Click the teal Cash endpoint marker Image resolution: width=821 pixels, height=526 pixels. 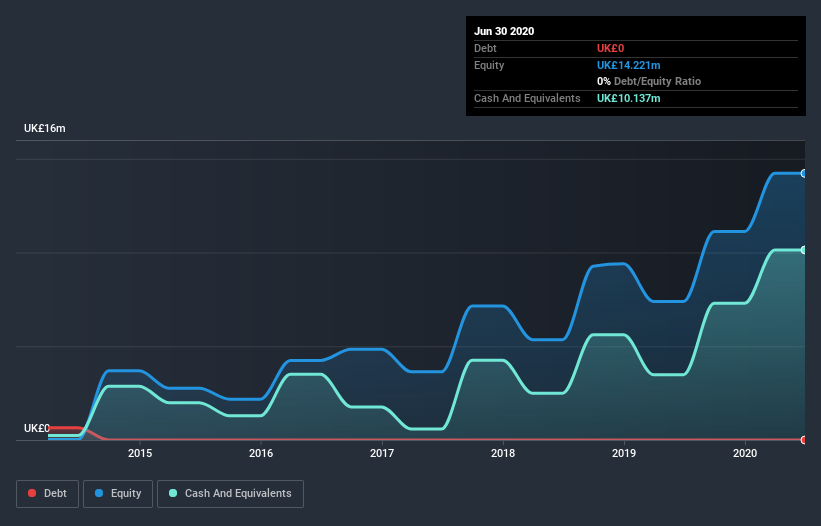(x=804, y=250)
